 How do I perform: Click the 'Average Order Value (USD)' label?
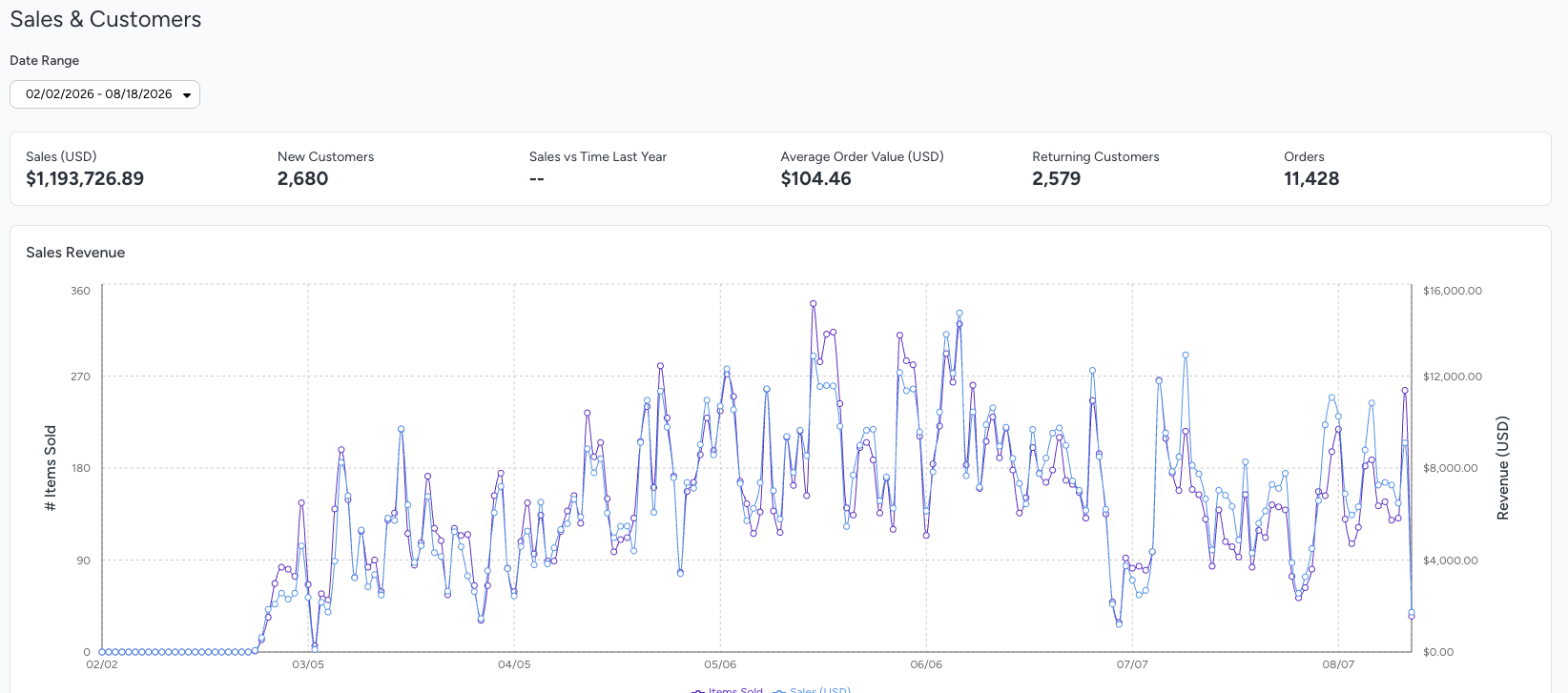[862, 156]
